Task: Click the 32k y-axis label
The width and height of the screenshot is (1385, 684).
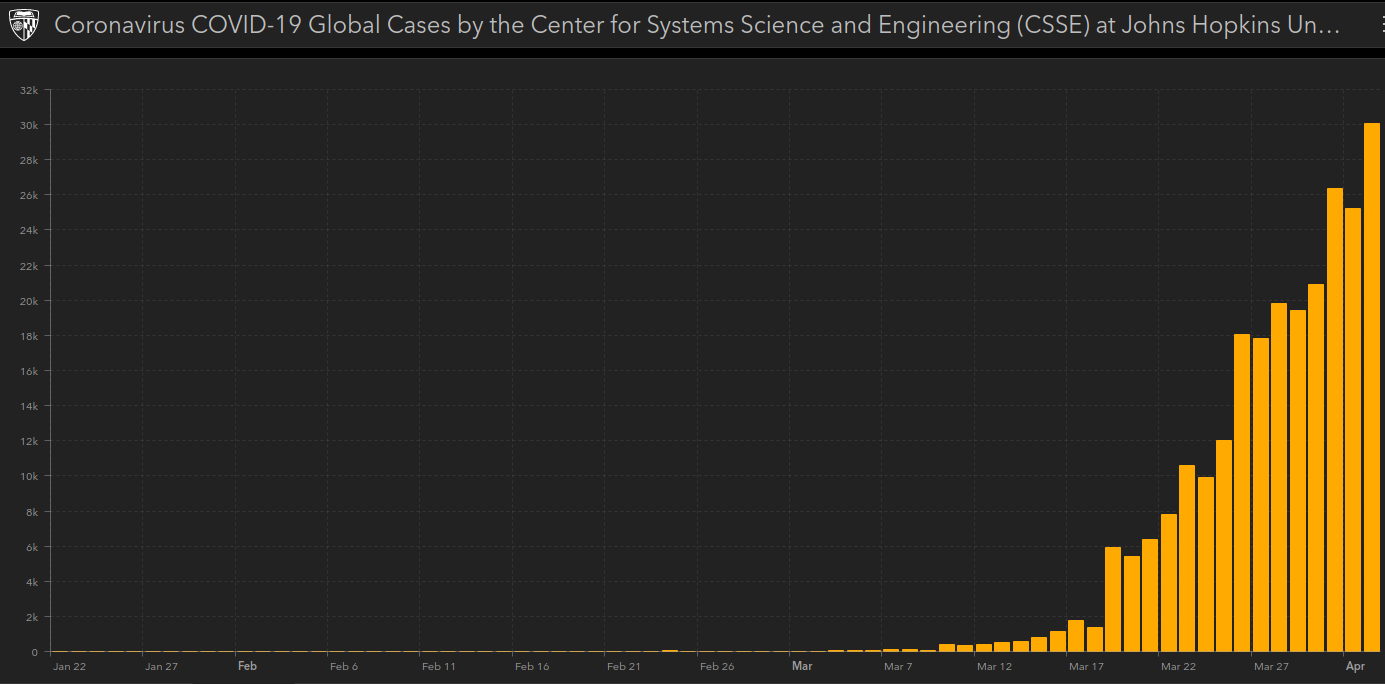Action: tap(29, 90)
